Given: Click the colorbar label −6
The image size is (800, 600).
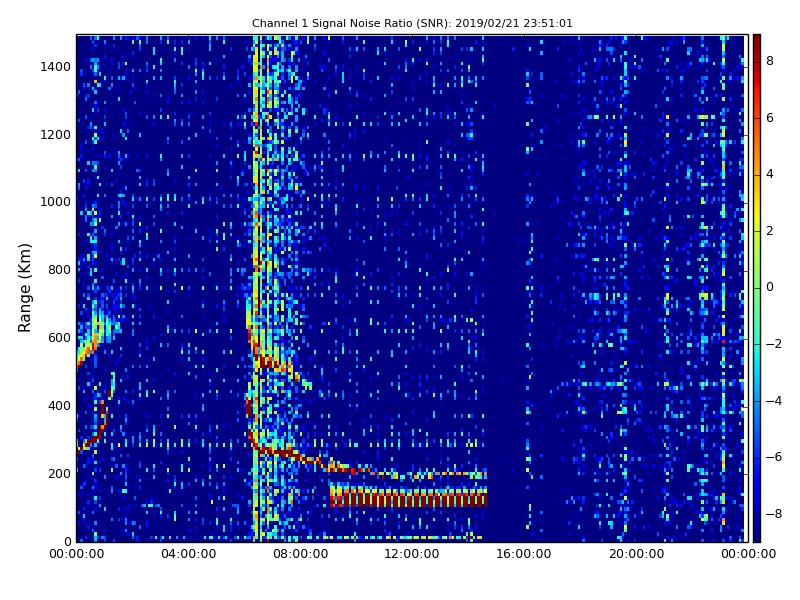Looking at the screenshot, I should [773, 457].
